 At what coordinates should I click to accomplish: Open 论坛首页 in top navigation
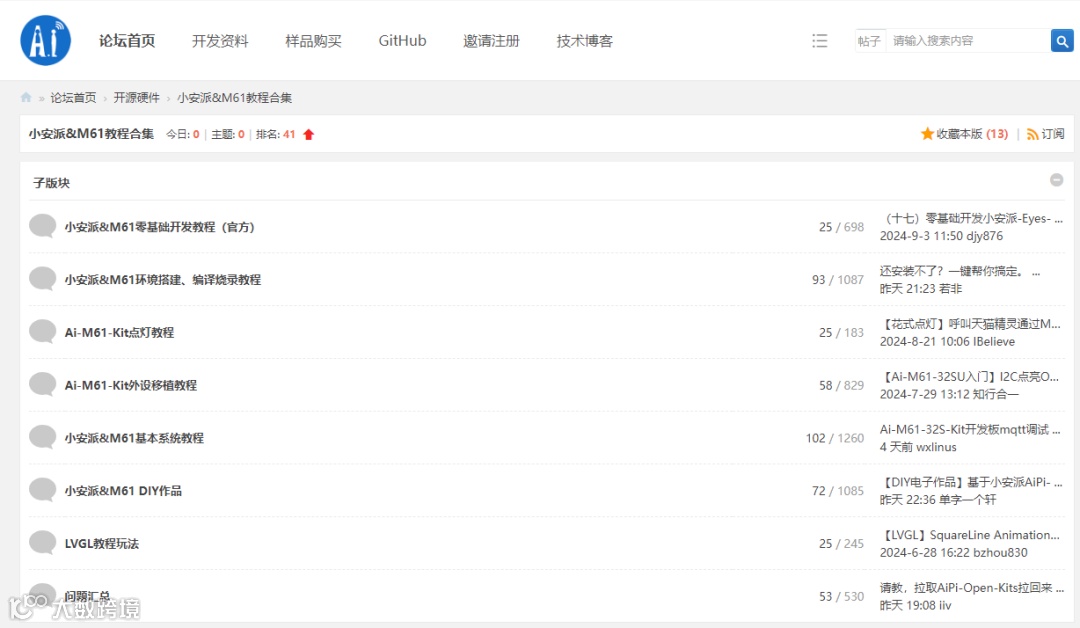[127, 41]
